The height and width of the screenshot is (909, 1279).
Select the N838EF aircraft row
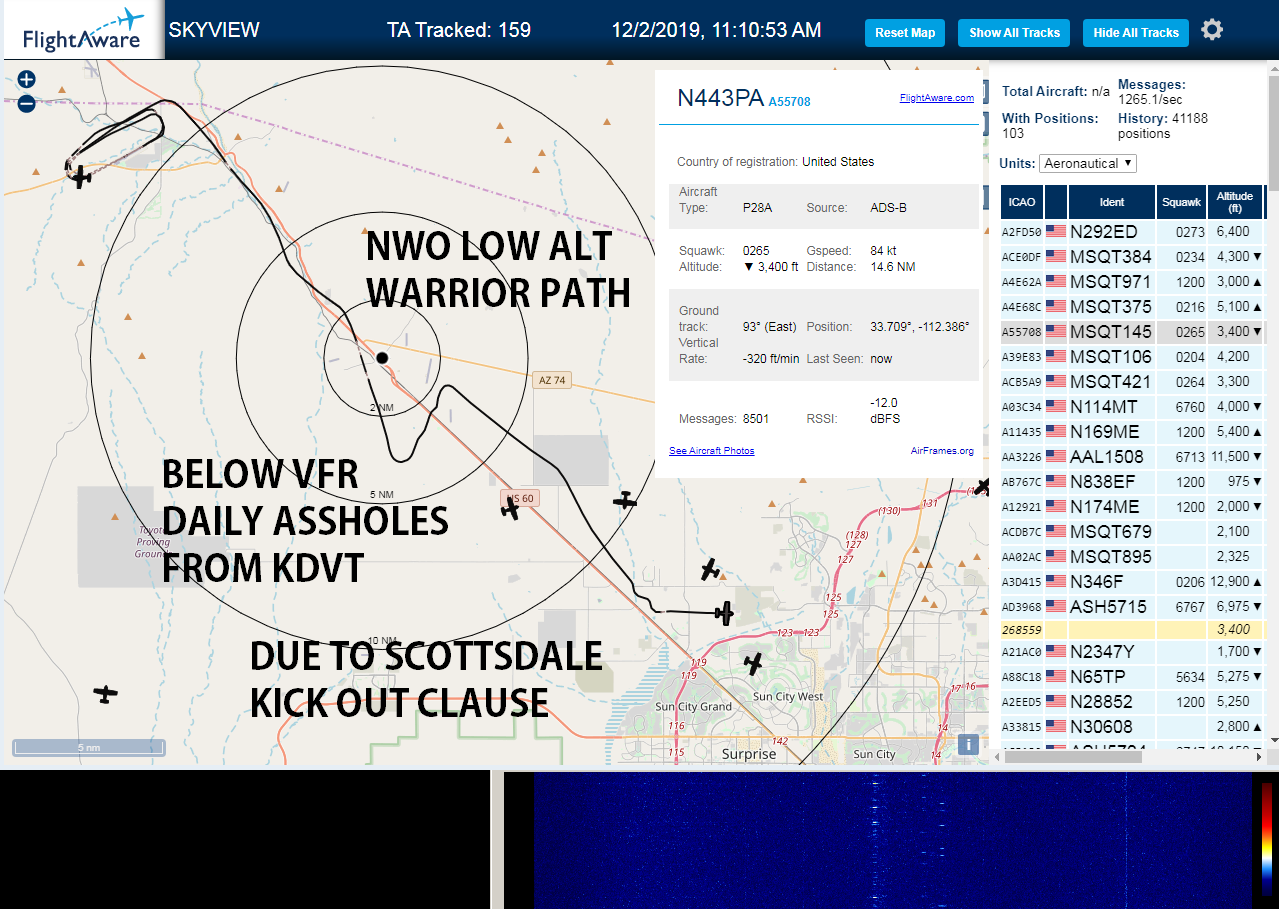[x=1133, y=481]
